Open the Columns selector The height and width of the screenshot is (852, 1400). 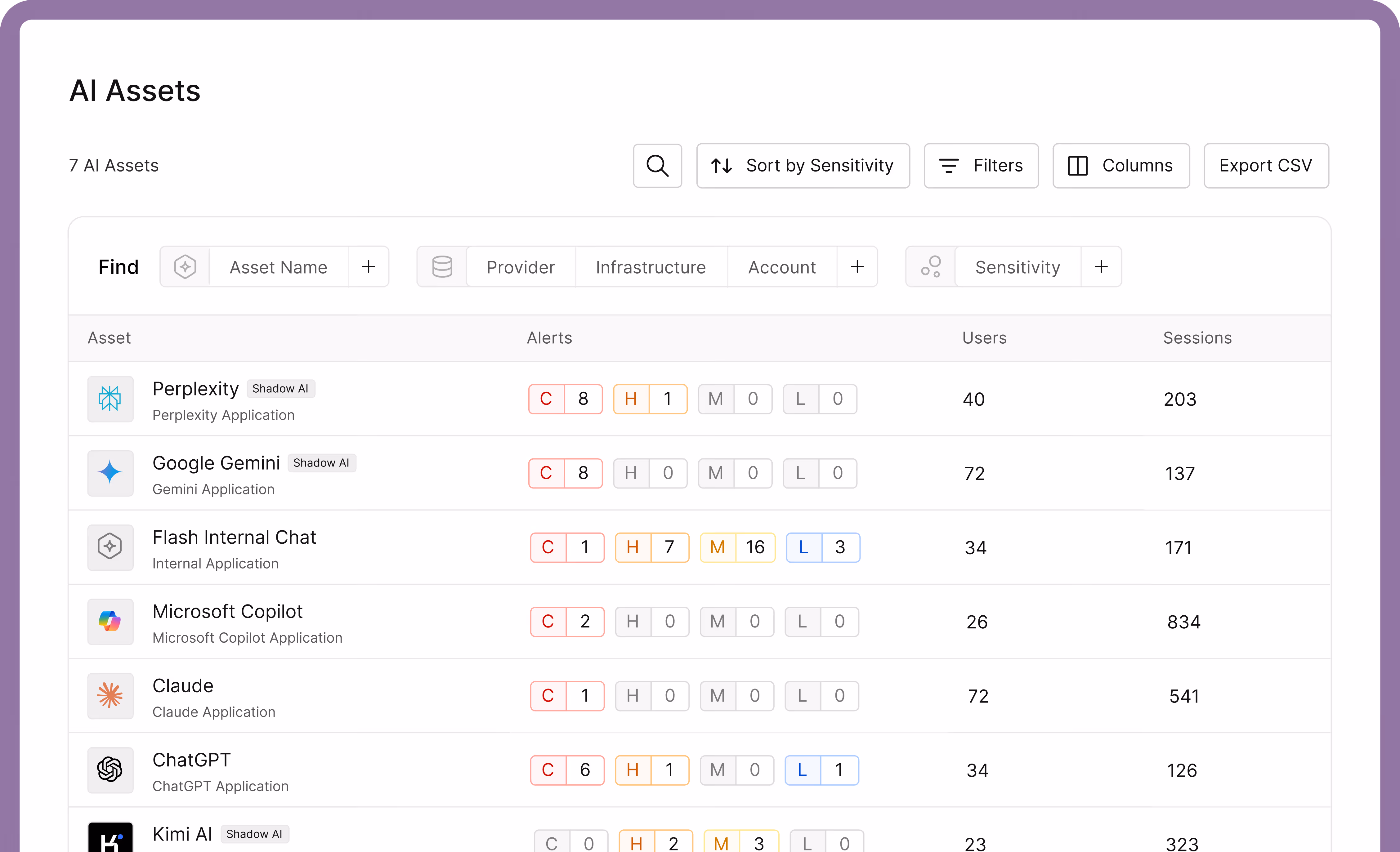tap(1120, 166)
